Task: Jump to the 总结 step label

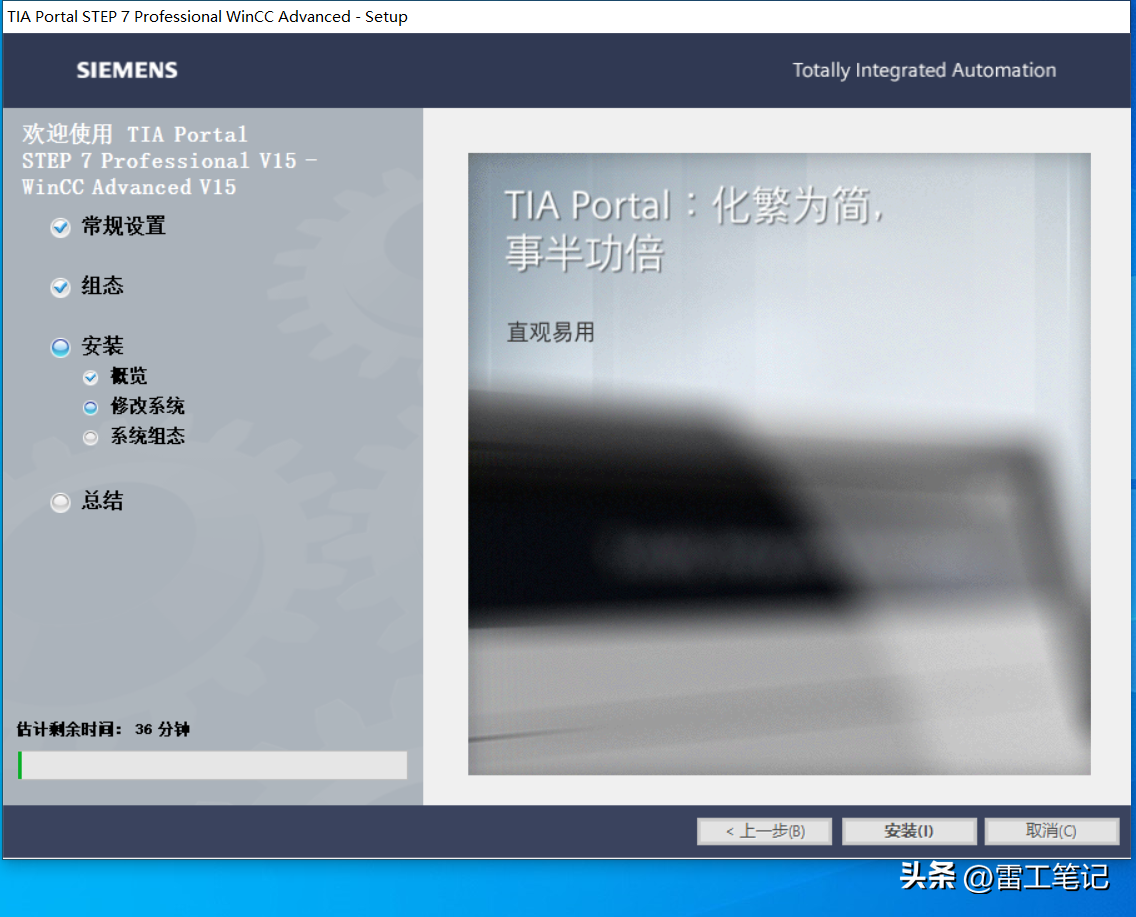Action: 103,501
